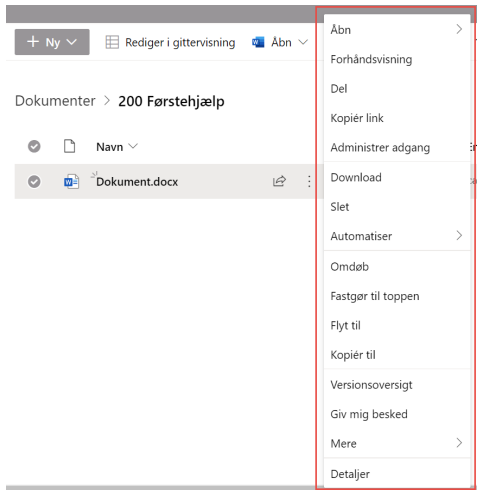Click the Word icon in the command bar
This screenshot has height=495, width=481.
click(258, 42)
